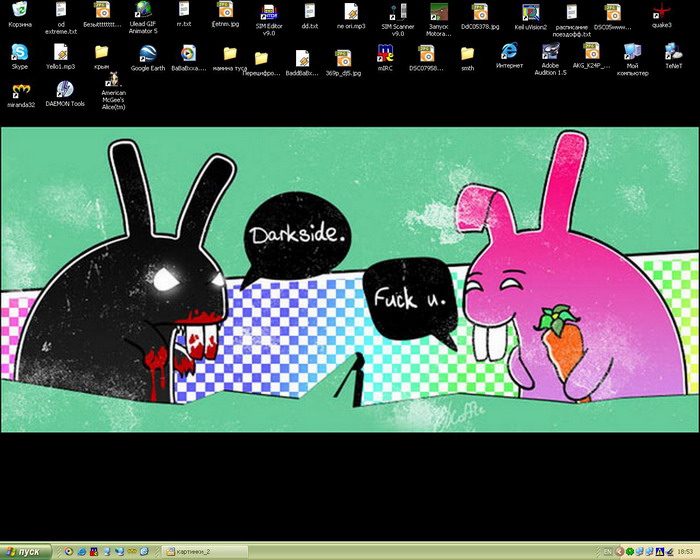Click the yellow warning triangle tray icon
The image size is (700, 560).
659,552
